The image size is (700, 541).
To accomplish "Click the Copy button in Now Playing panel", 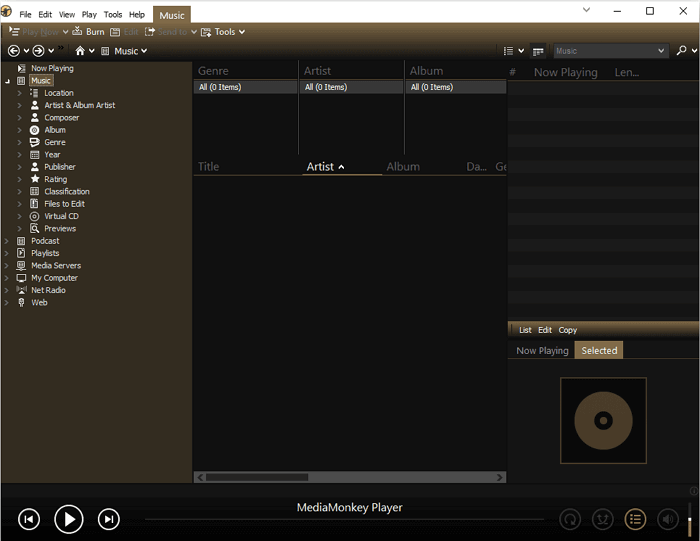I will click(568, 330).
